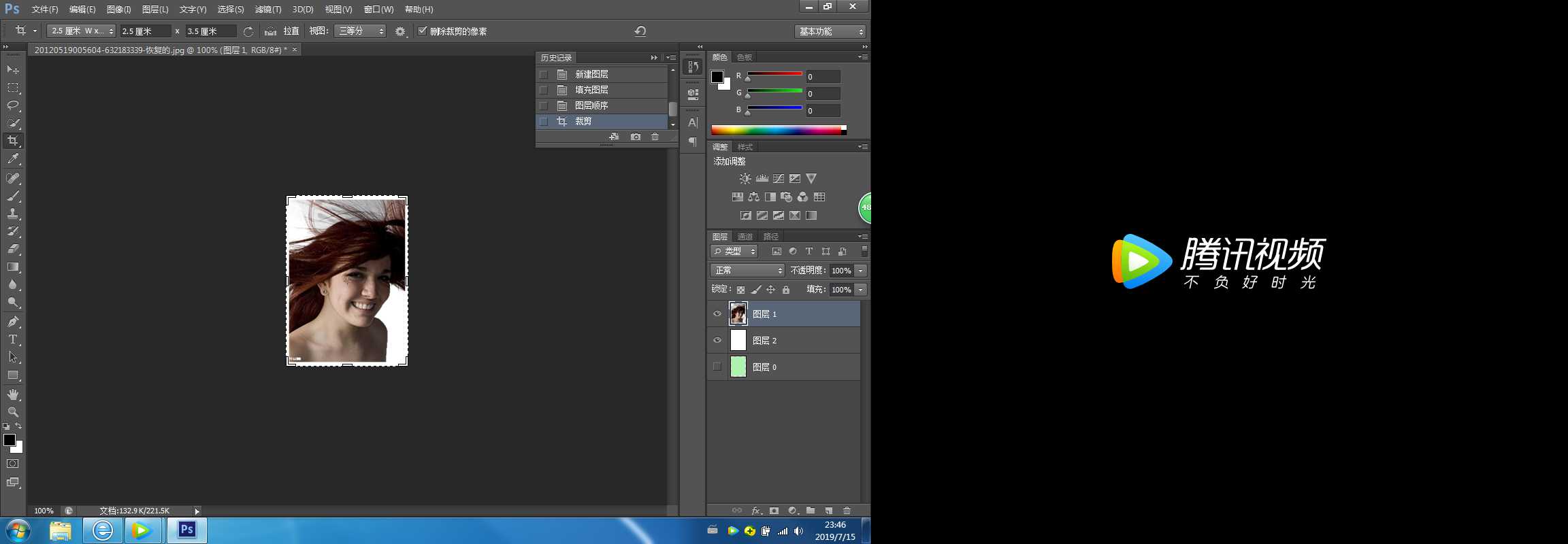Select the Gradient tool
This screenshot has height=544, width=1568.
pyautogui.click(x=13, y=267)
